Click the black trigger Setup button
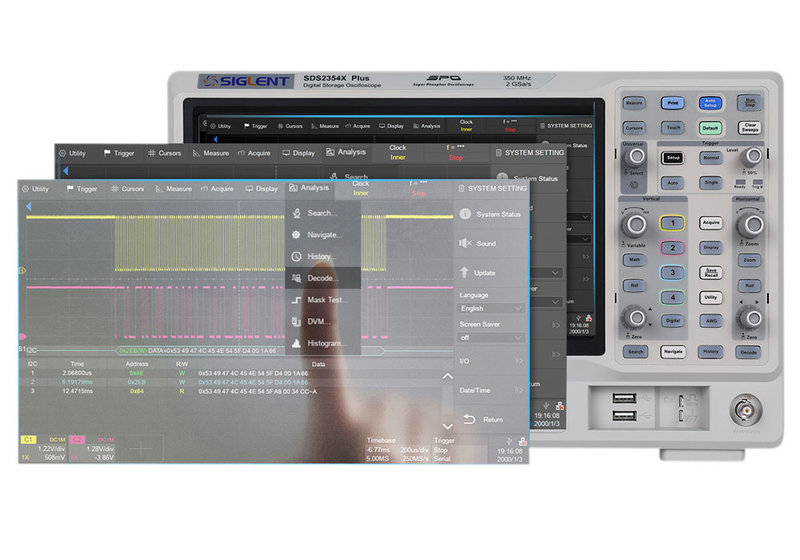 tap(673, 158)
